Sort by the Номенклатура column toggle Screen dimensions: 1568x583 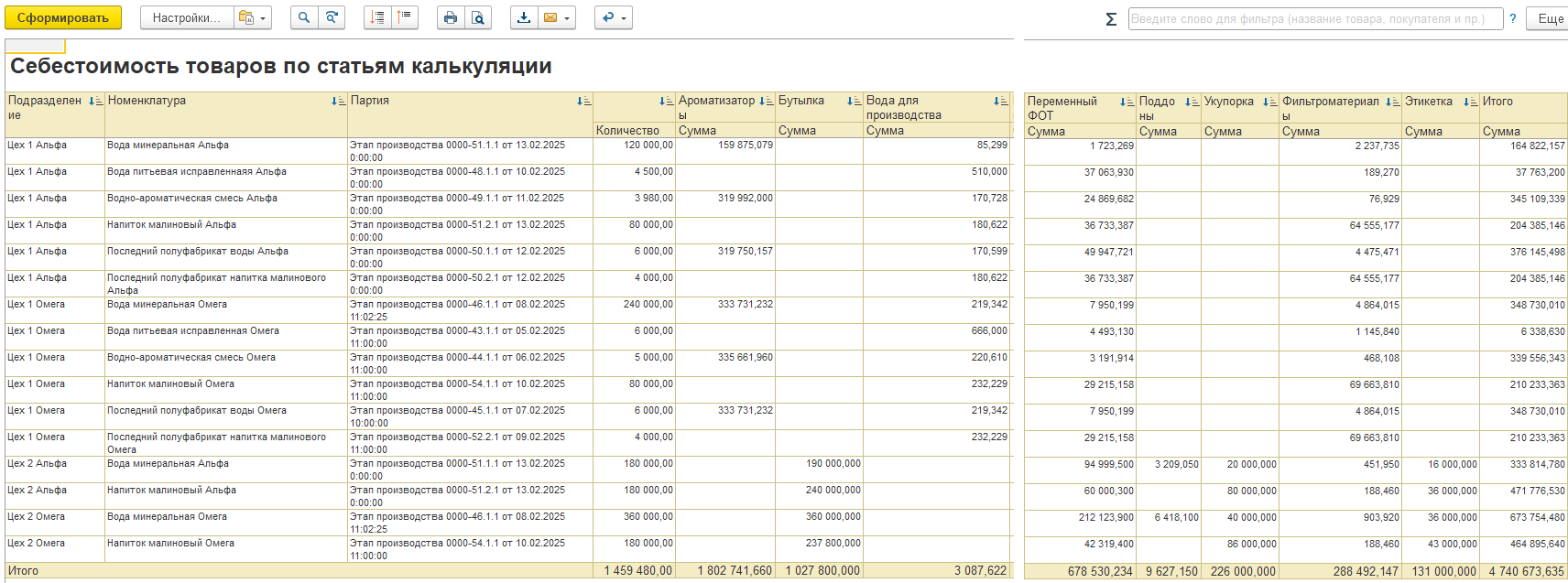[x=338, y=102]
